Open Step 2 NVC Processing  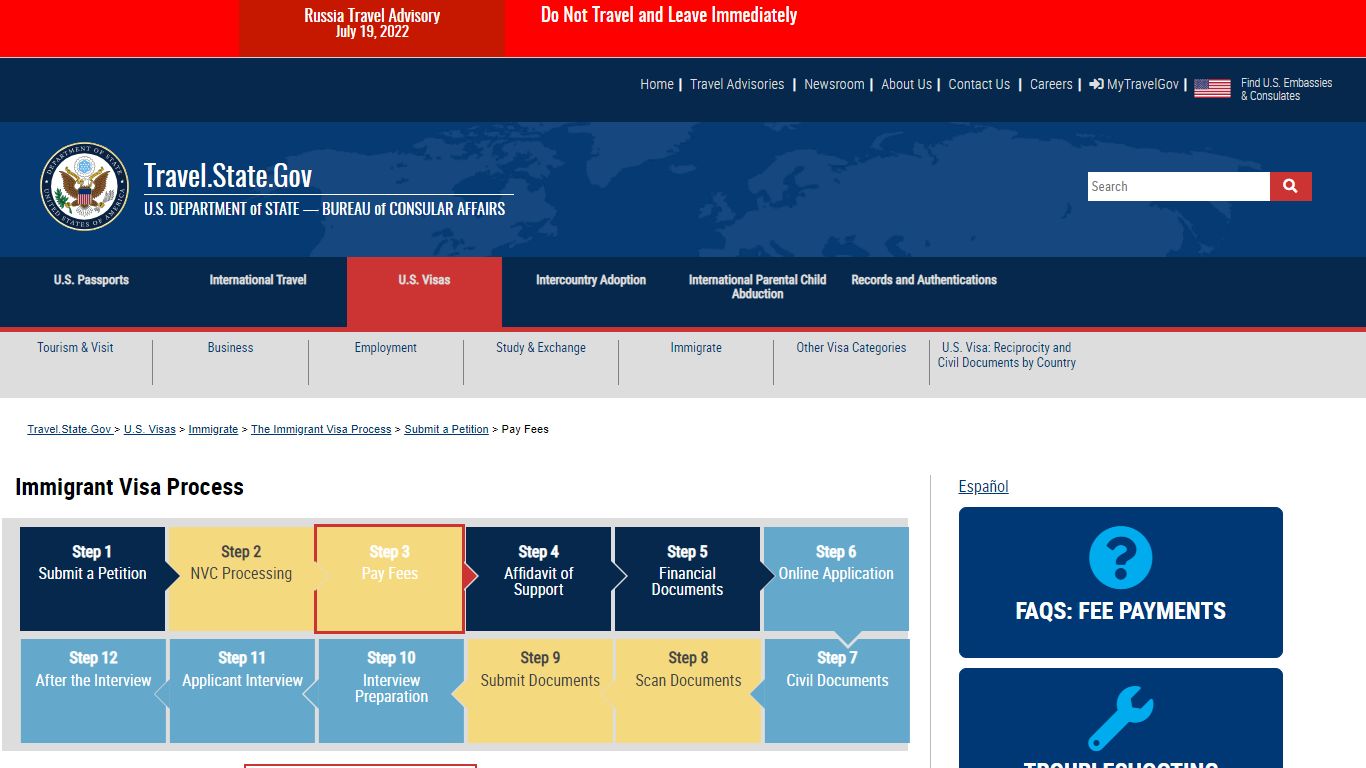click(x=241, y=579)
